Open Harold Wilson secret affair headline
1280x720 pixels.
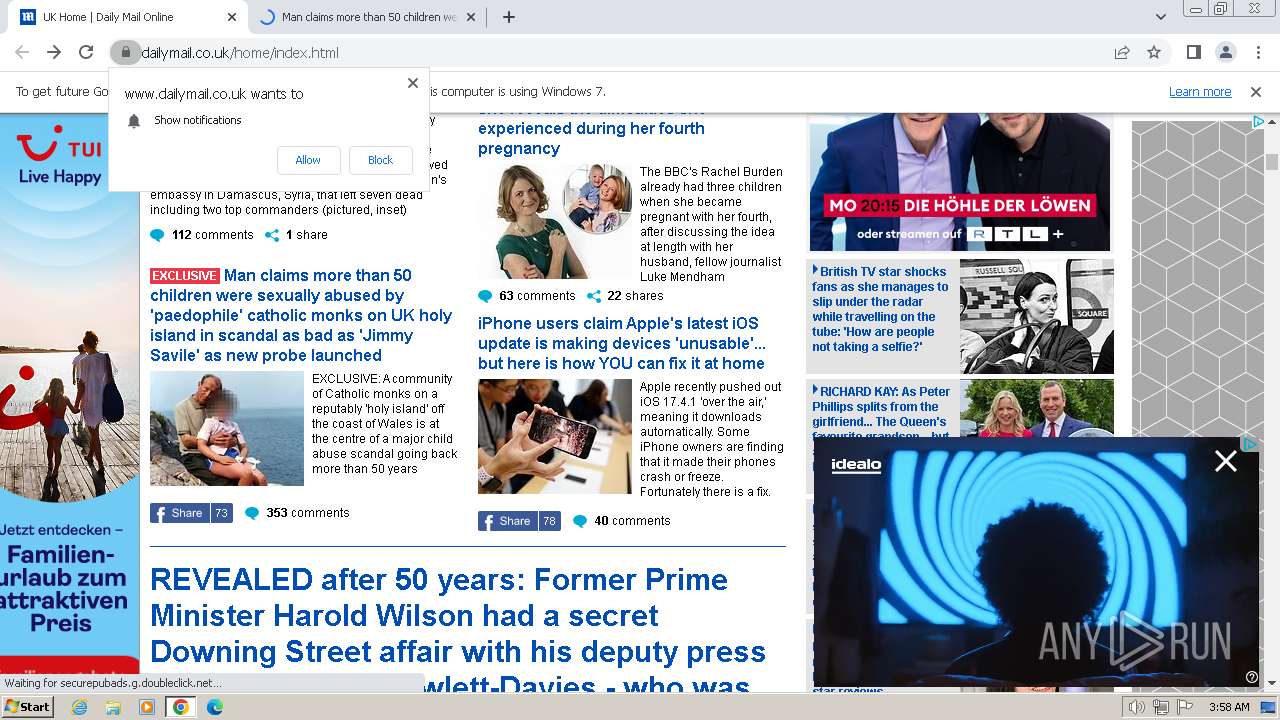tap(458, 630)
